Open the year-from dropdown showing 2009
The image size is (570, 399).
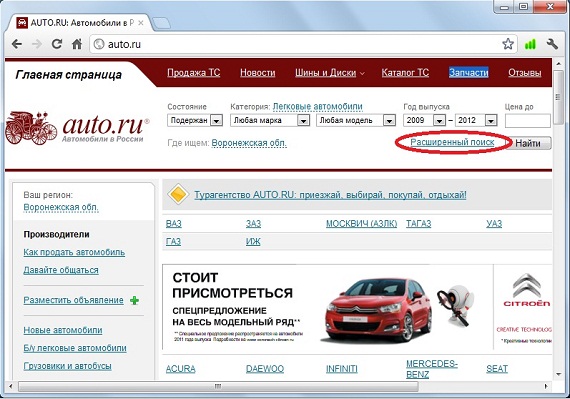(x=425, y=120)
